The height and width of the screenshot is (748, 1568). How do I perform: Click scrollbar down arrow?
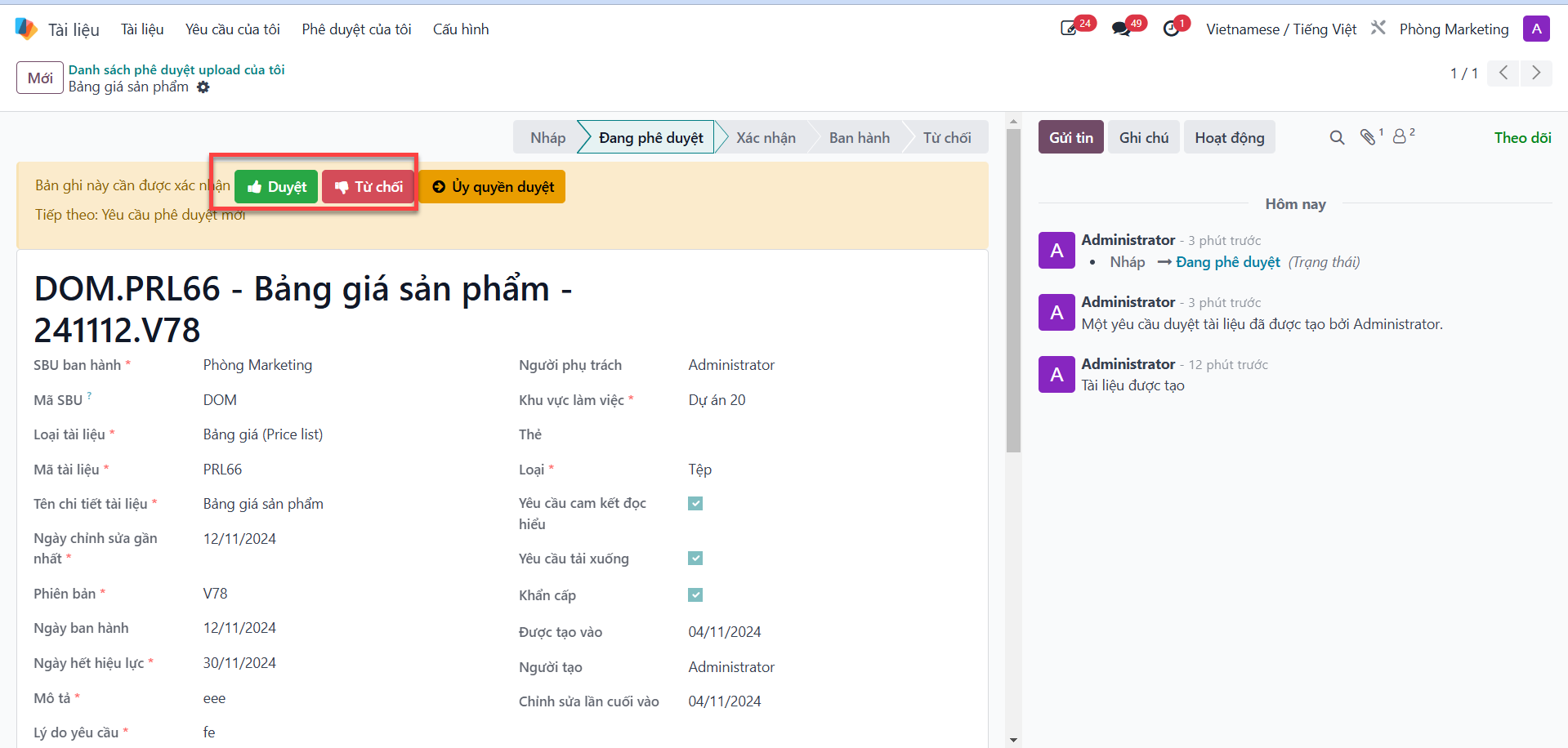[x=1013, y=740]
